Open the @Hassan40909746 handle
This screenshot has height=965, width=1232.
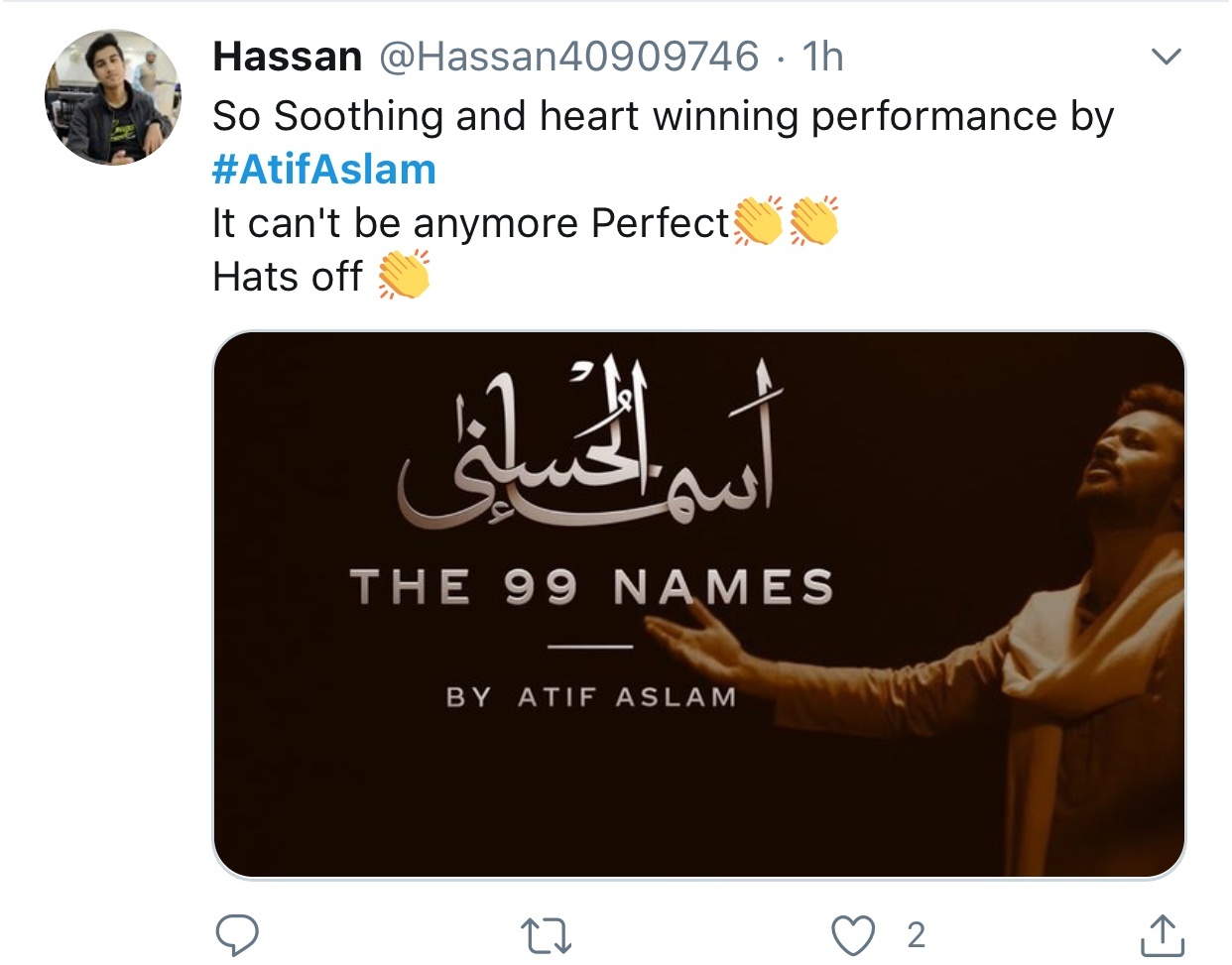click(569, 57)
